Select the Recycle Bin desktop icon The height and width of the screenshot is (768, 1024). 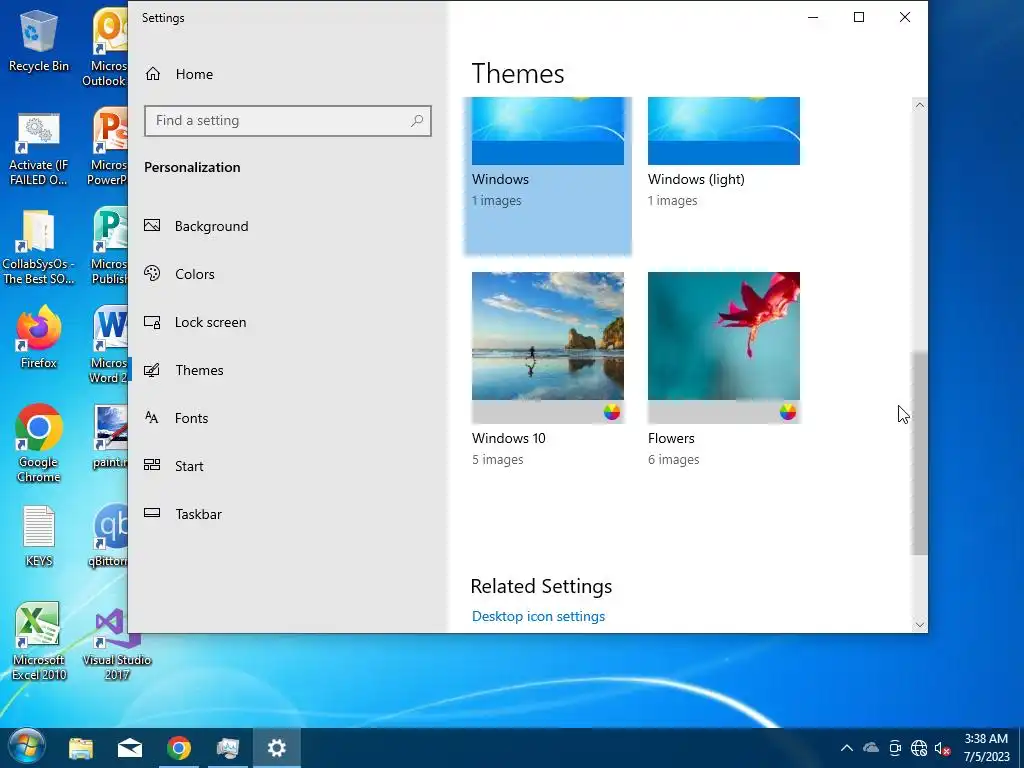point(39,40)
